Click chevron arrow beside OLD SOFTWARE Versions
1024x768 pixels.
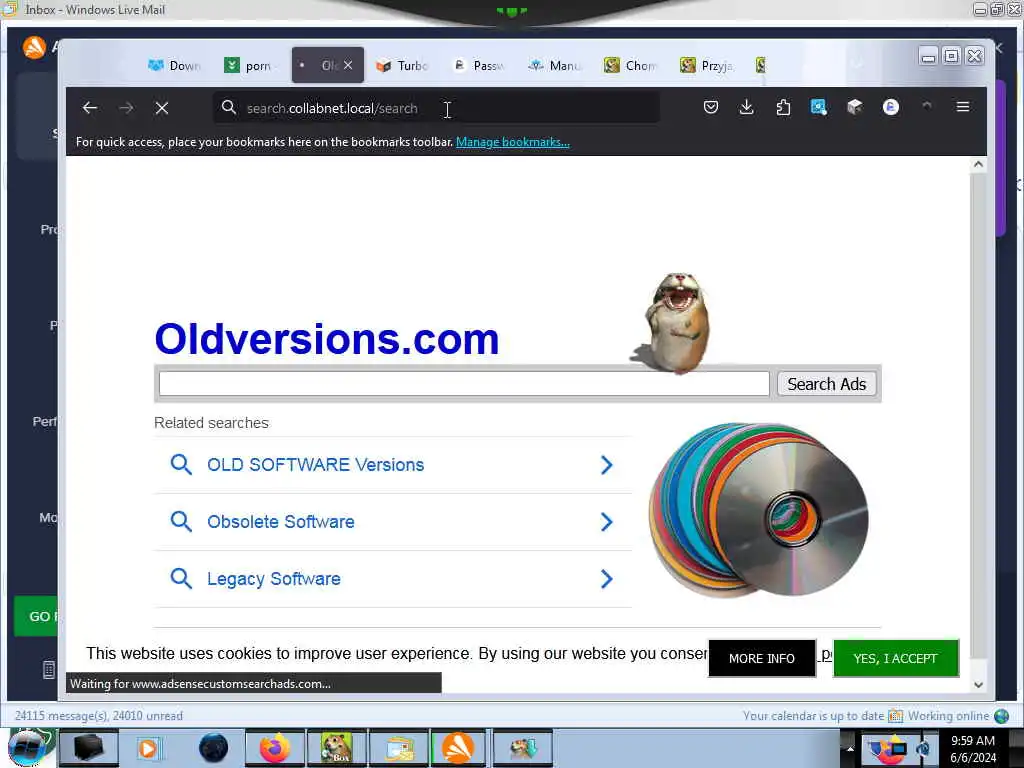pos(607,465)
